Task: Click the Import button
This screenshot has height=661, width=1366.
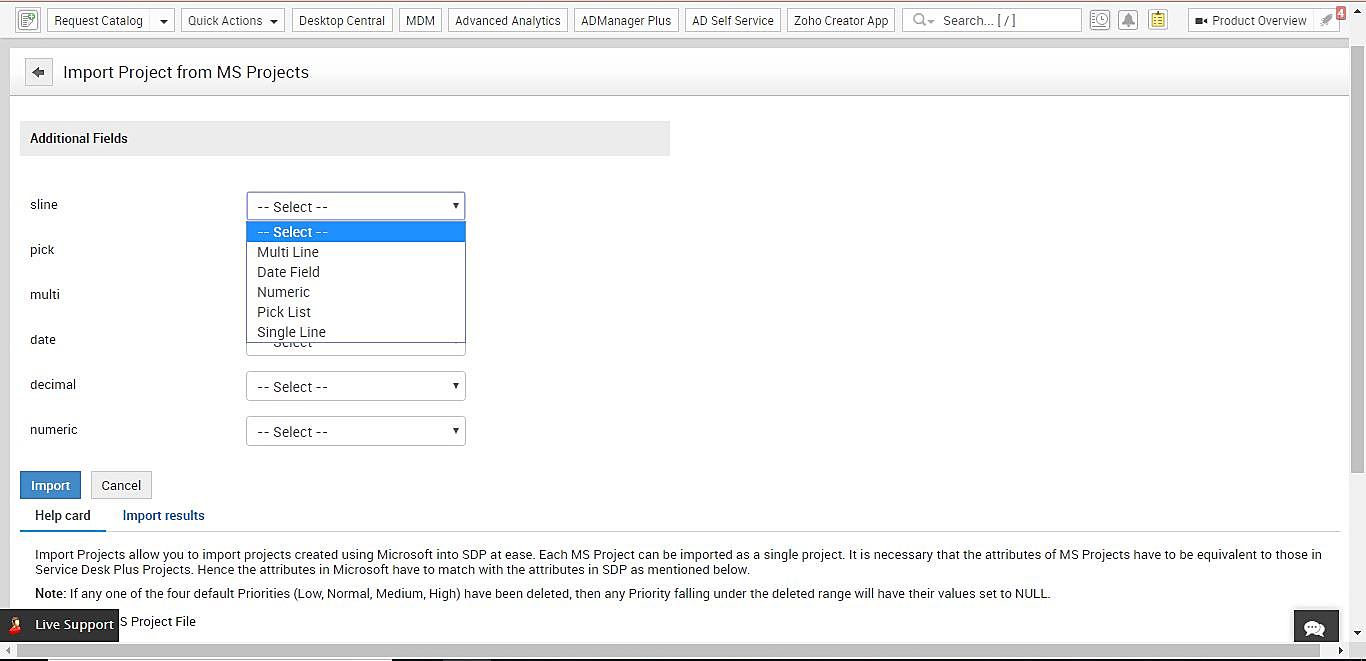Action: [x=50, y=485]
